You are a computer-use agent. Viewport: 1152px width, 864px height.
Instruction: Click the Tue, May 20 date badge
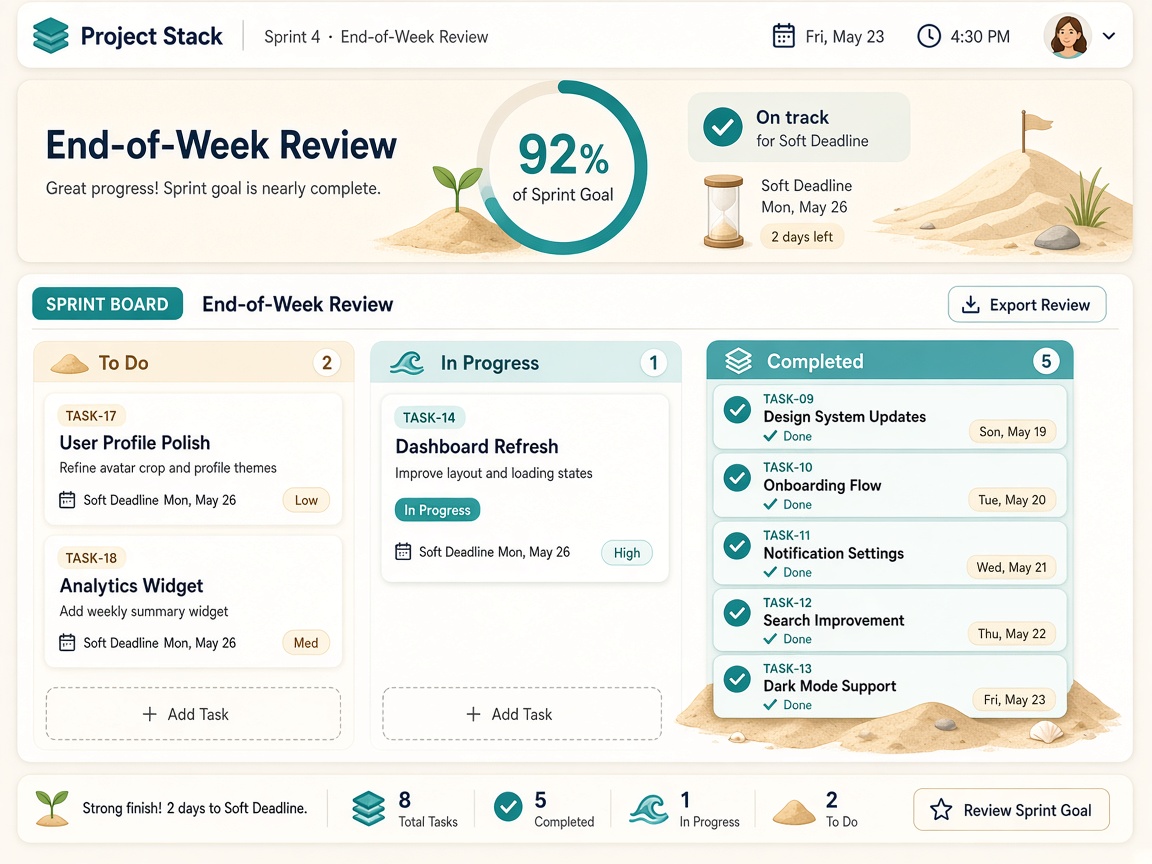(1012, 500)
